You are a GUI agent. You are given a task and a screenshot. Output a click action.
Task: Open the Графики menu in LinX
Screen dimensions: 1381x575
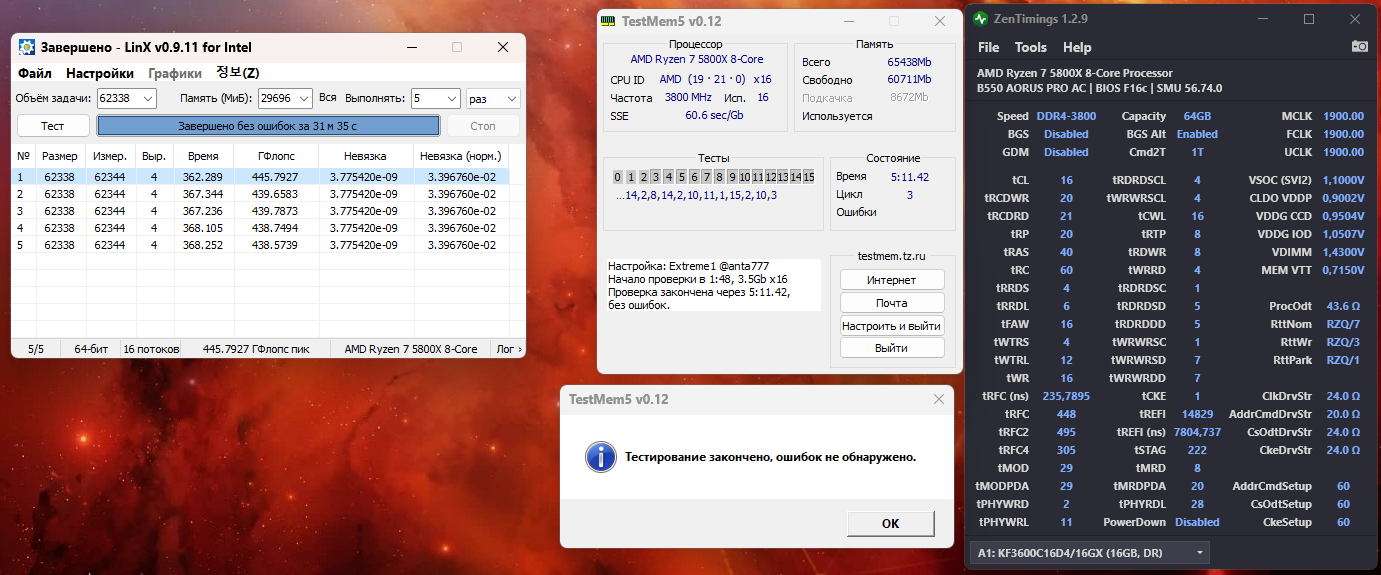pyautogui.click(x=175, y=73)
